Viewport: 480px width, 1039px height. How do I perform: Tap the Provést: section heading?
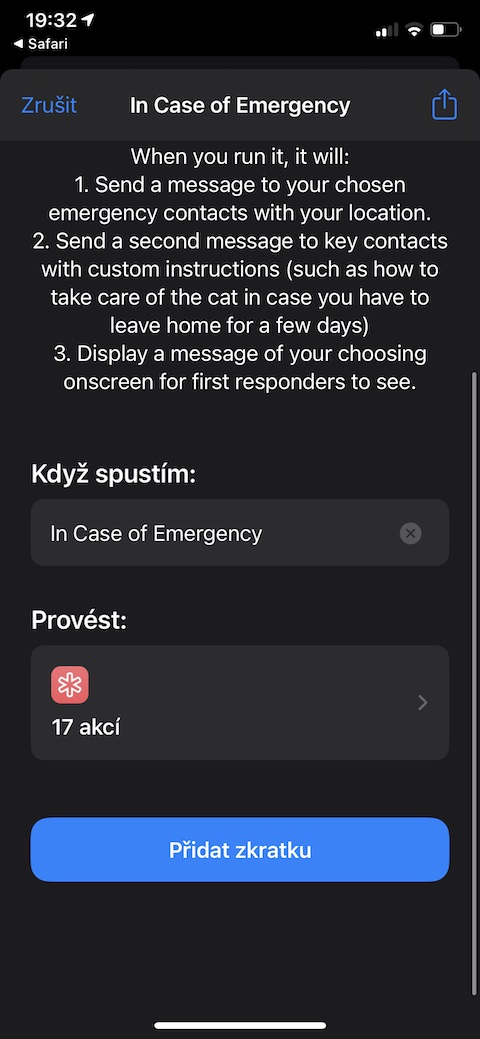point(79,621)
